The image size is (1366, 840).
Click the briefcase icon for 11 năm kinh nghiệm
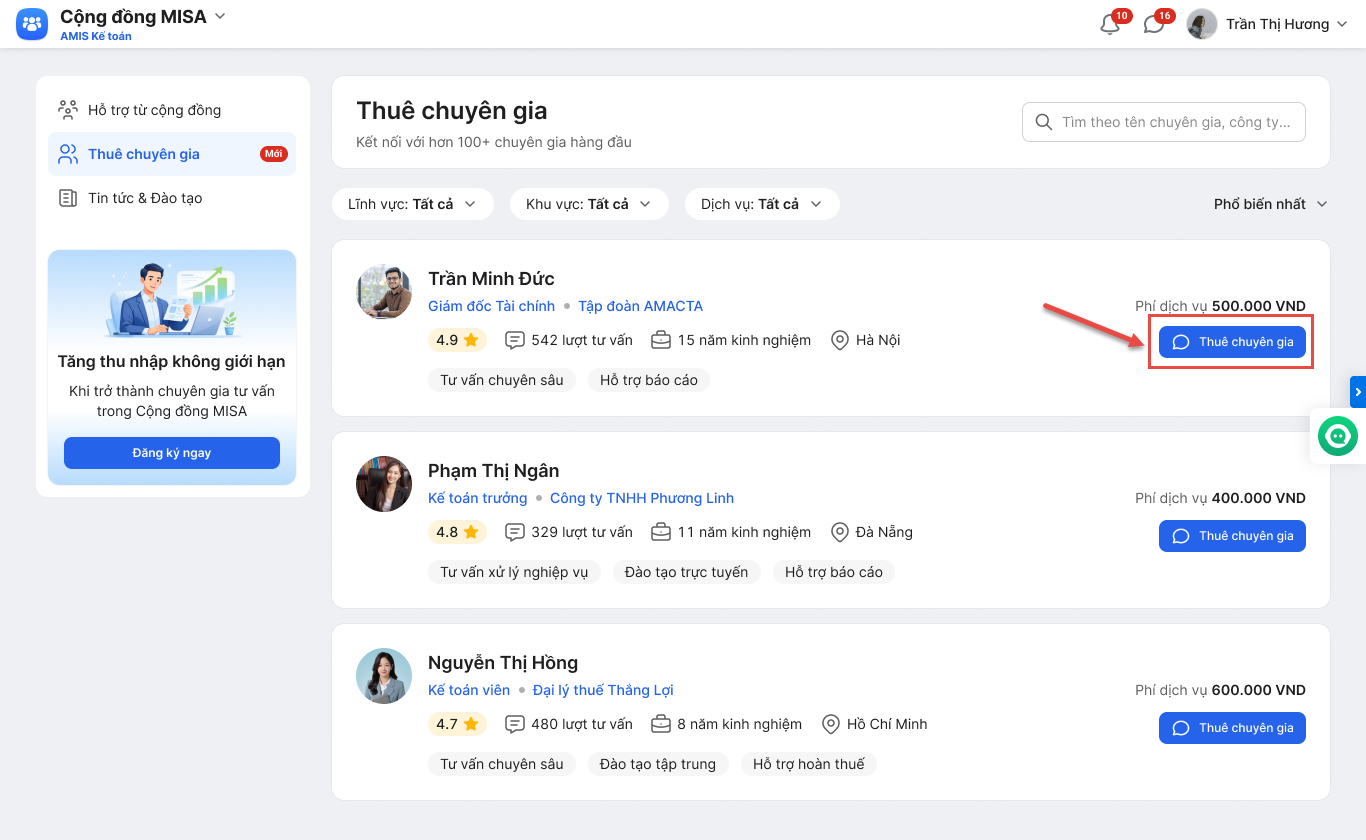coord(661,532)
